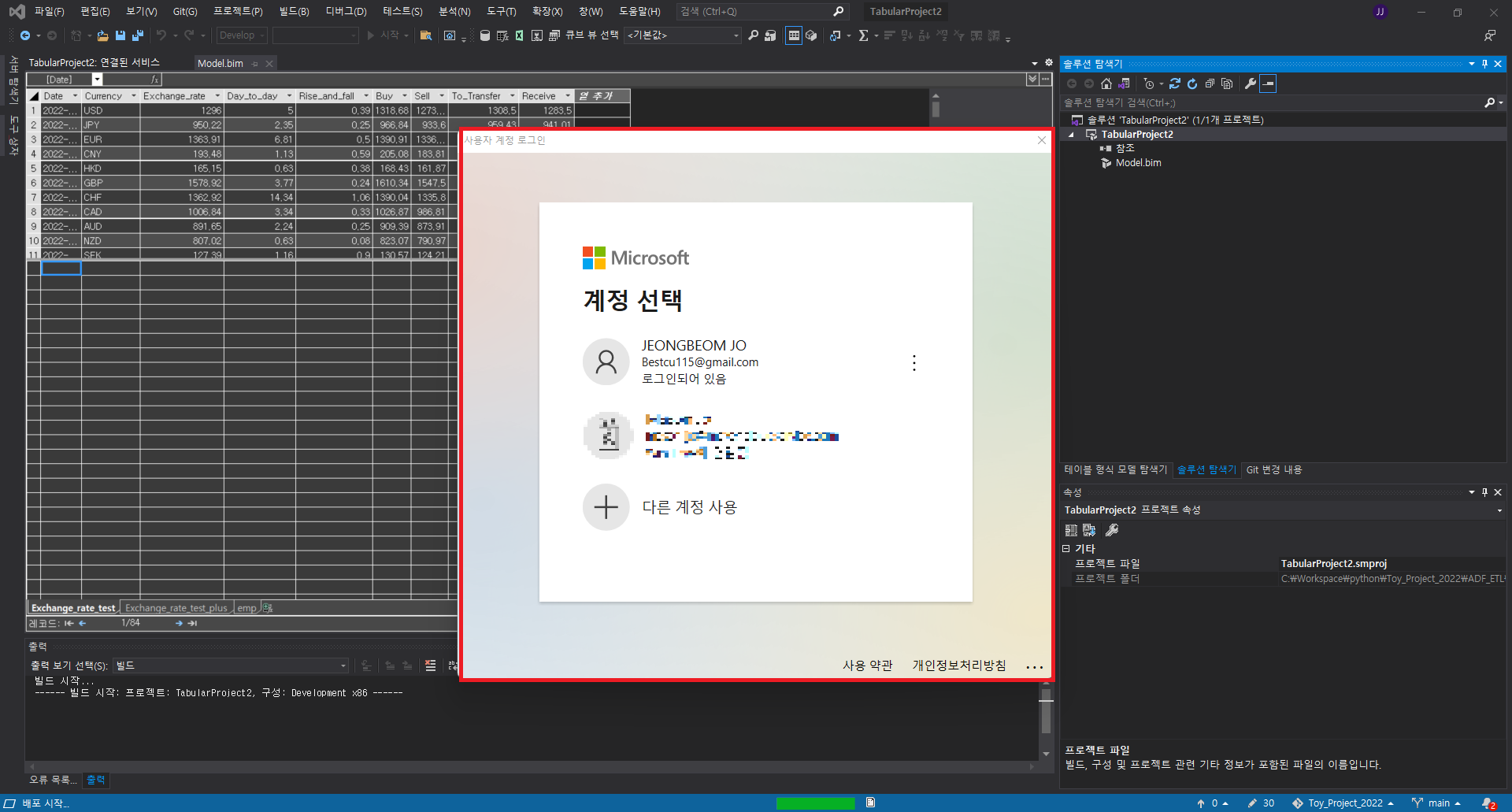The width and height of the screenshot is (1512, 812).
Task: Click the 열 추가 add column header
Action: point(602,96)
